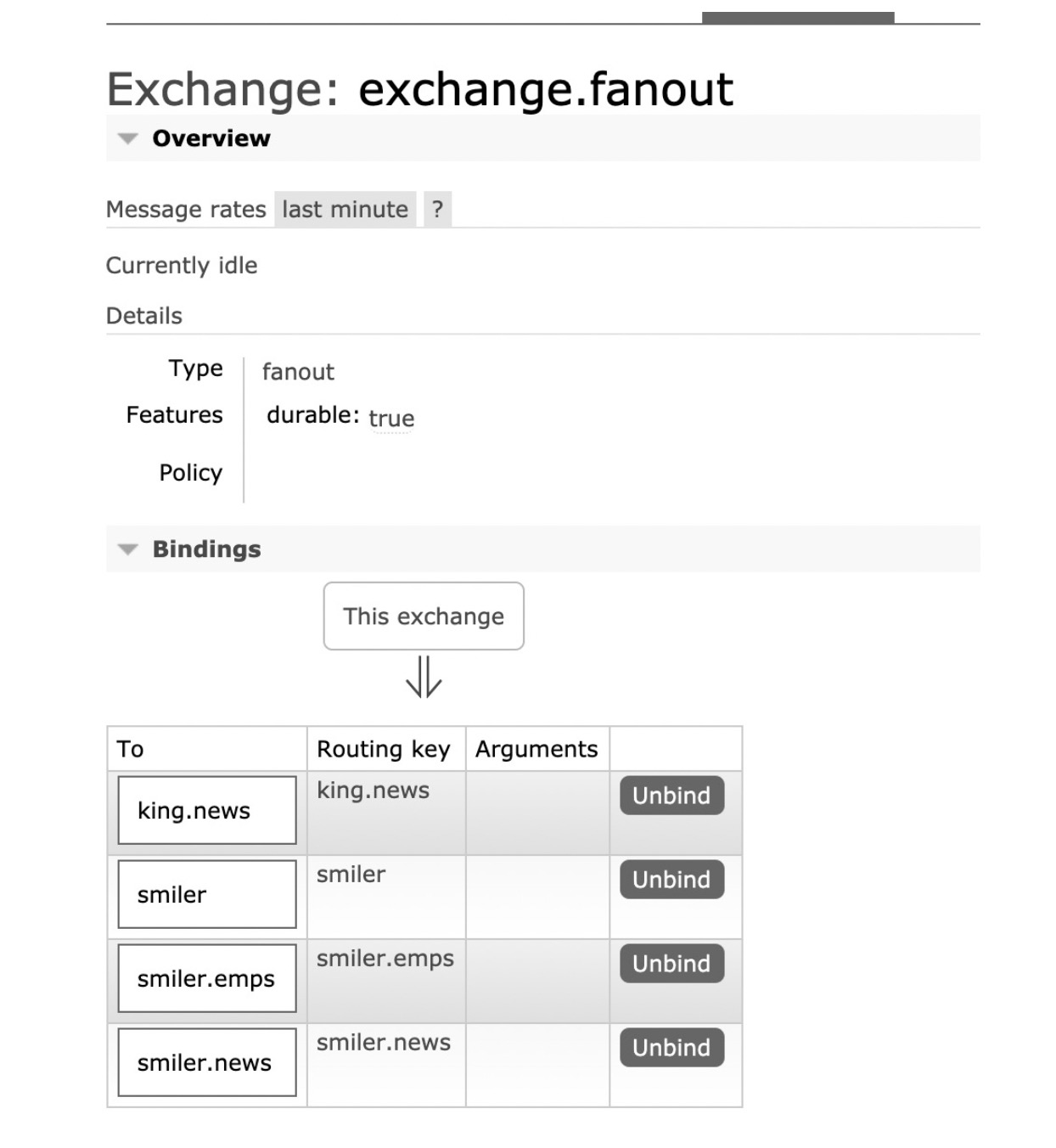
Task: Click the Overview section heading
Action: (x=211, y=138)
